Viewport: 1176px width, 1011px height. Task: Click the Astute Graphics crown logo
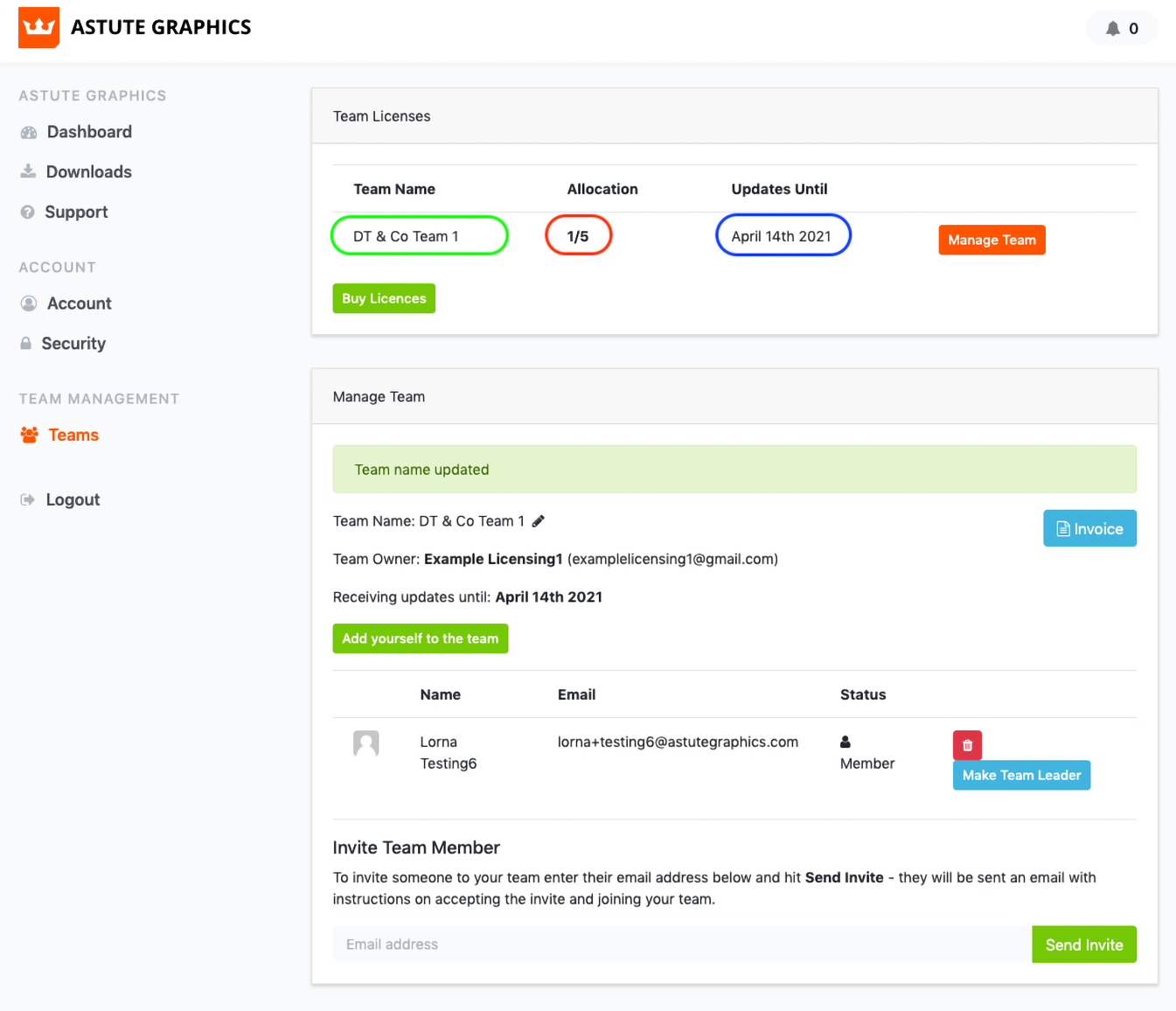pos(38,27)
